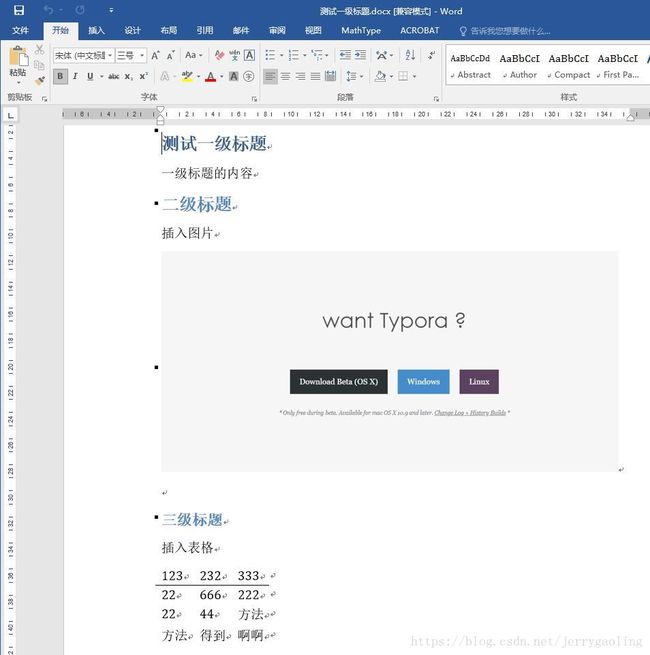Increase paragraph indent
Image resolution: width=650 pixels, height=655 pixels.
point(360,55)
